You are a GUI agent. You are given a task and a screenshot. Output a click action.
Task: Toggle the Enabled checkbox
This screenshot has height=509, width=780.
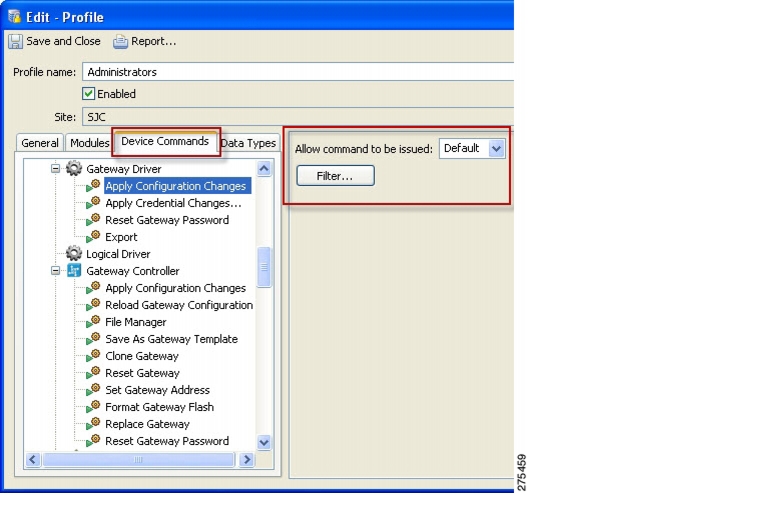(89, 94)
